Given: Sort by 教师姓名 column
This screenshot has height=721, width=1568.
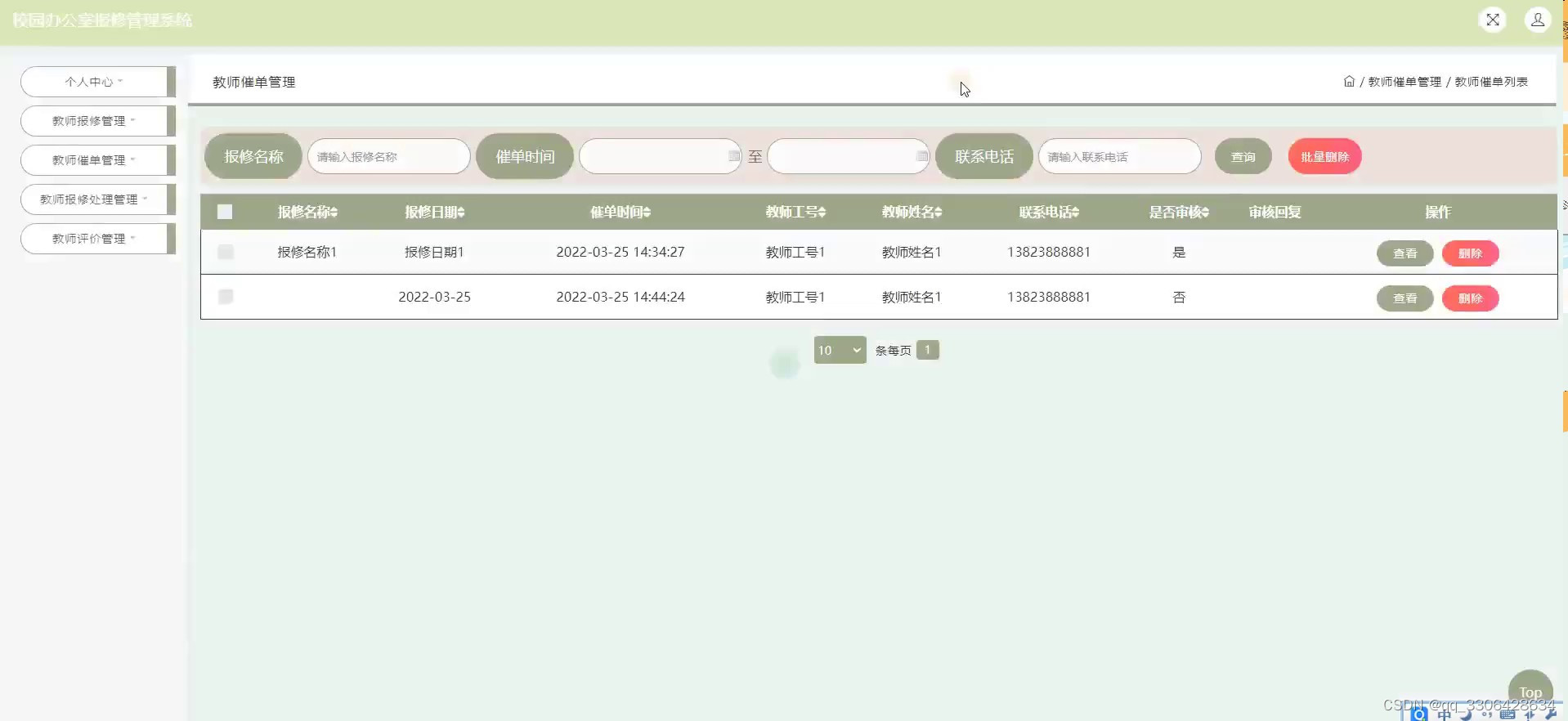Looking at the screenshot, I should click(x=912, y=213).
